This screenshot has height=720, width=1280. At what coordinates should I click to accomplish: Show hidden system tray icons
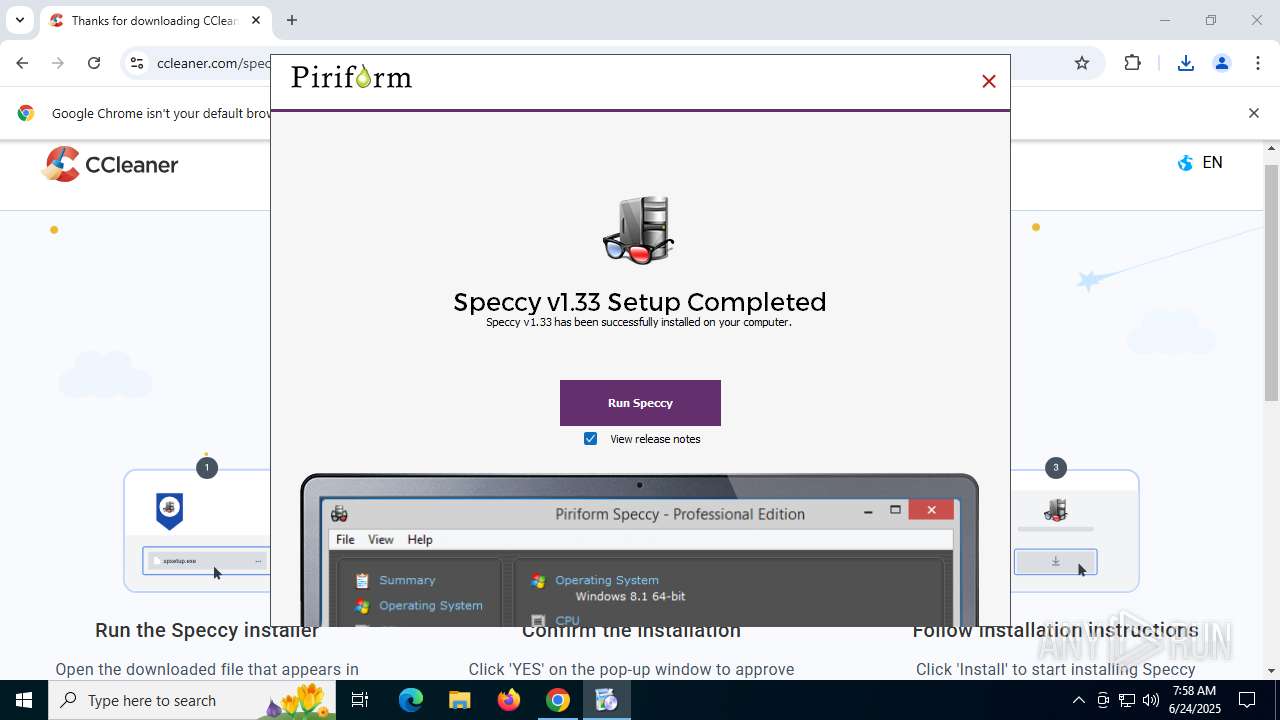[x=1078, y=700]
